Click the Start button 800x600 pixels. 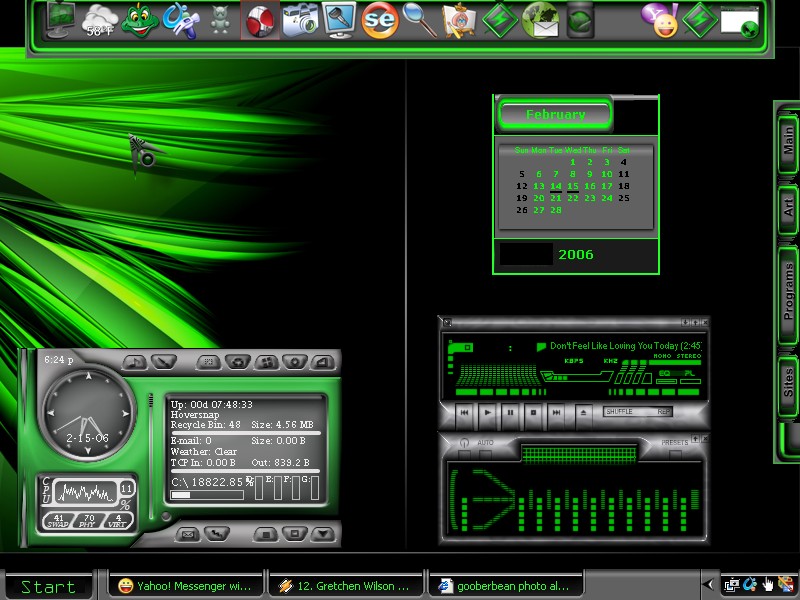tap(48, 586)
